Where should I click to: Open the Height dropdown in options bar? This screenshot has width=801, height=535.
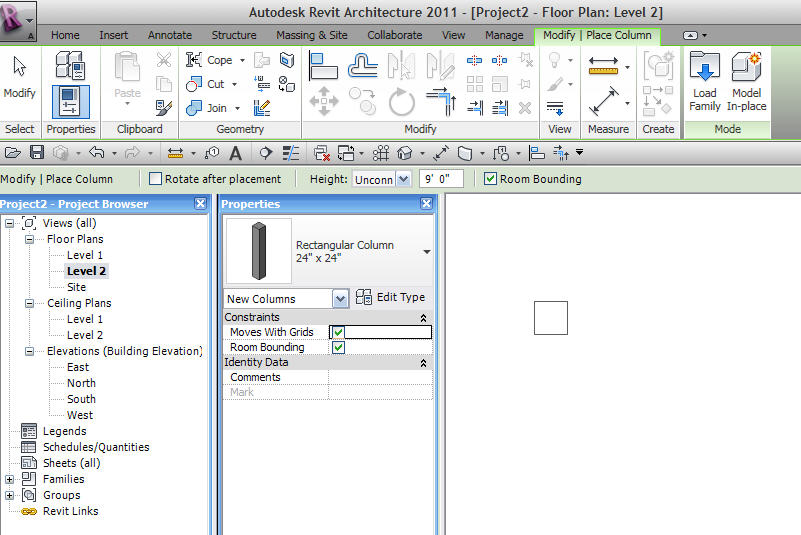click(x=403, y=179)
